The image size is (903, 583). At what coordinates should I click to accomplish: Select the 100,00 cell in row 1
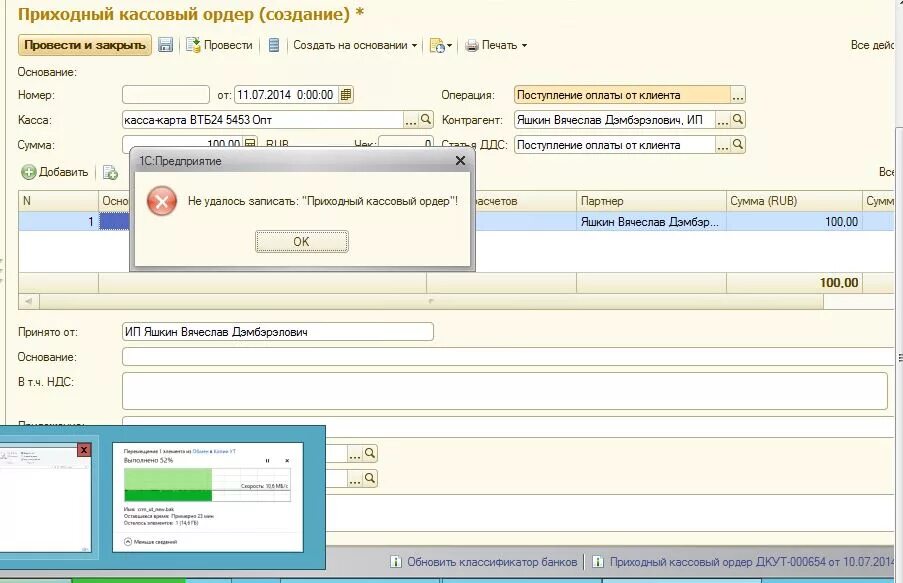coord(794,222)
